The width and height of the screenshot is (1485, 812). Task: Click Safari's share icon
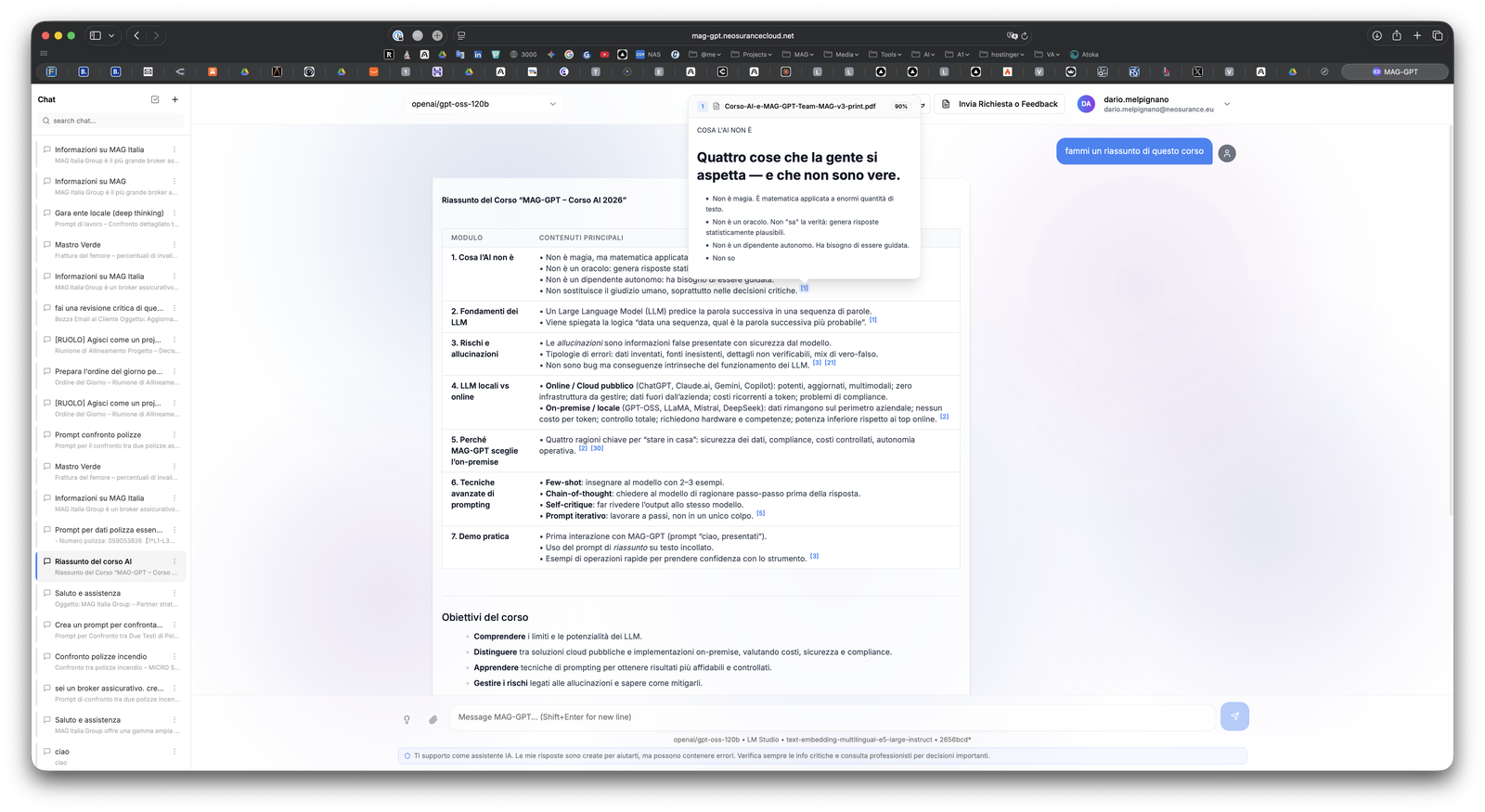pos(1396,35)
